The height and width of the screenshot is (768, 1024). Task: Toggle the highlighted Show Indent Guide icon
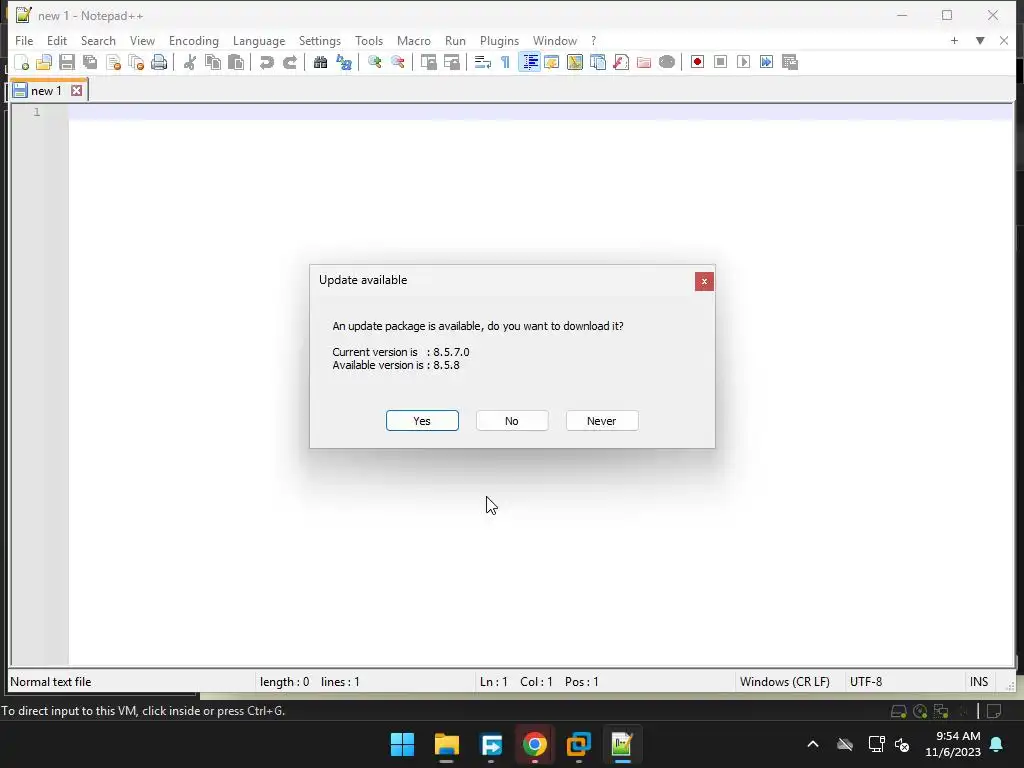tap(530, 62)
